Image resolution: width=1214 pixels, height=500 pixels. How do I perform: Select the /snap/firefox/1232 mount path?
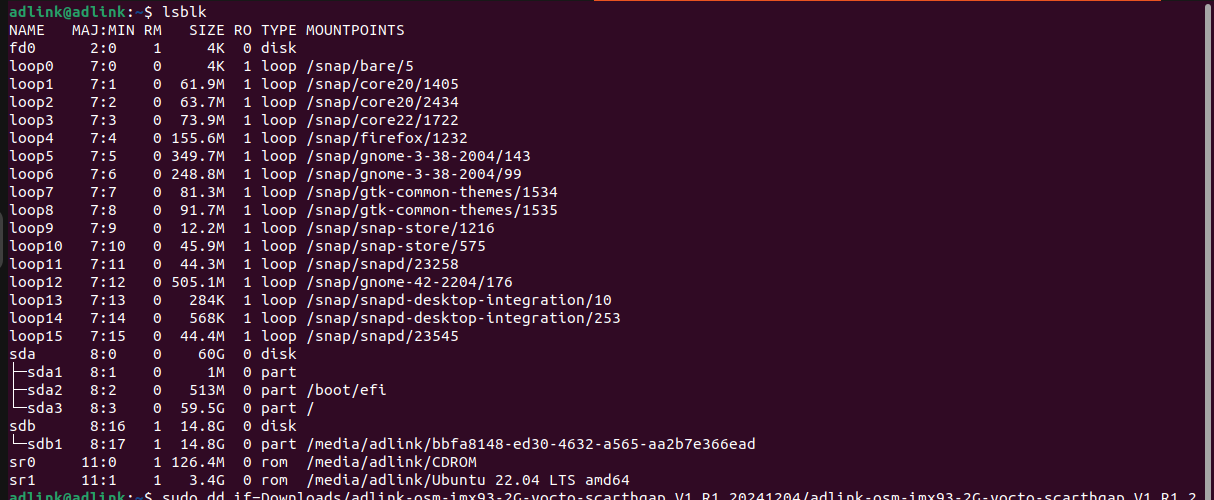point(386,138)
